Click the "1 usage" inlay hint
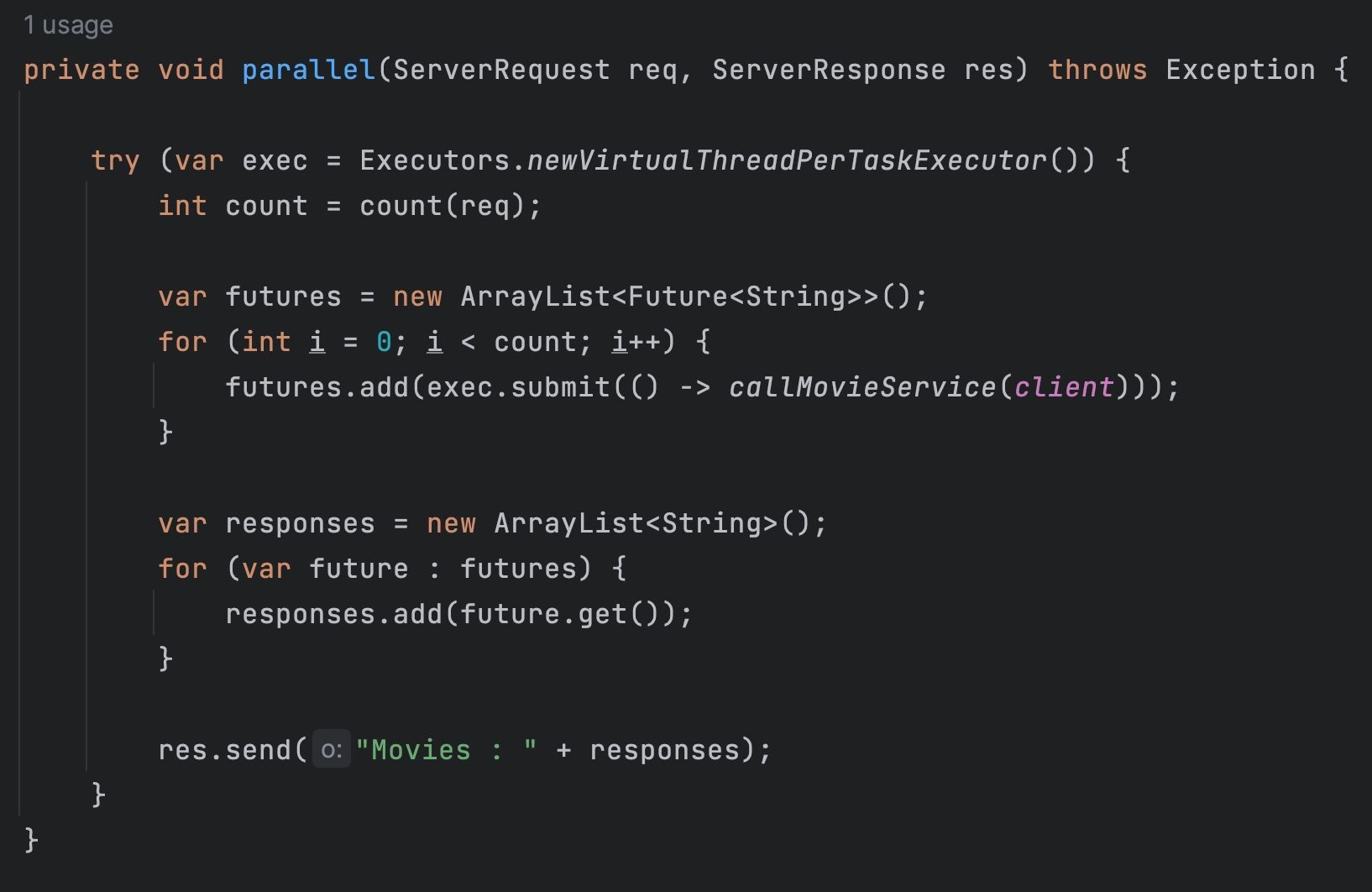Viewport: 1372px width, 892px height. (x=68, y=25)
